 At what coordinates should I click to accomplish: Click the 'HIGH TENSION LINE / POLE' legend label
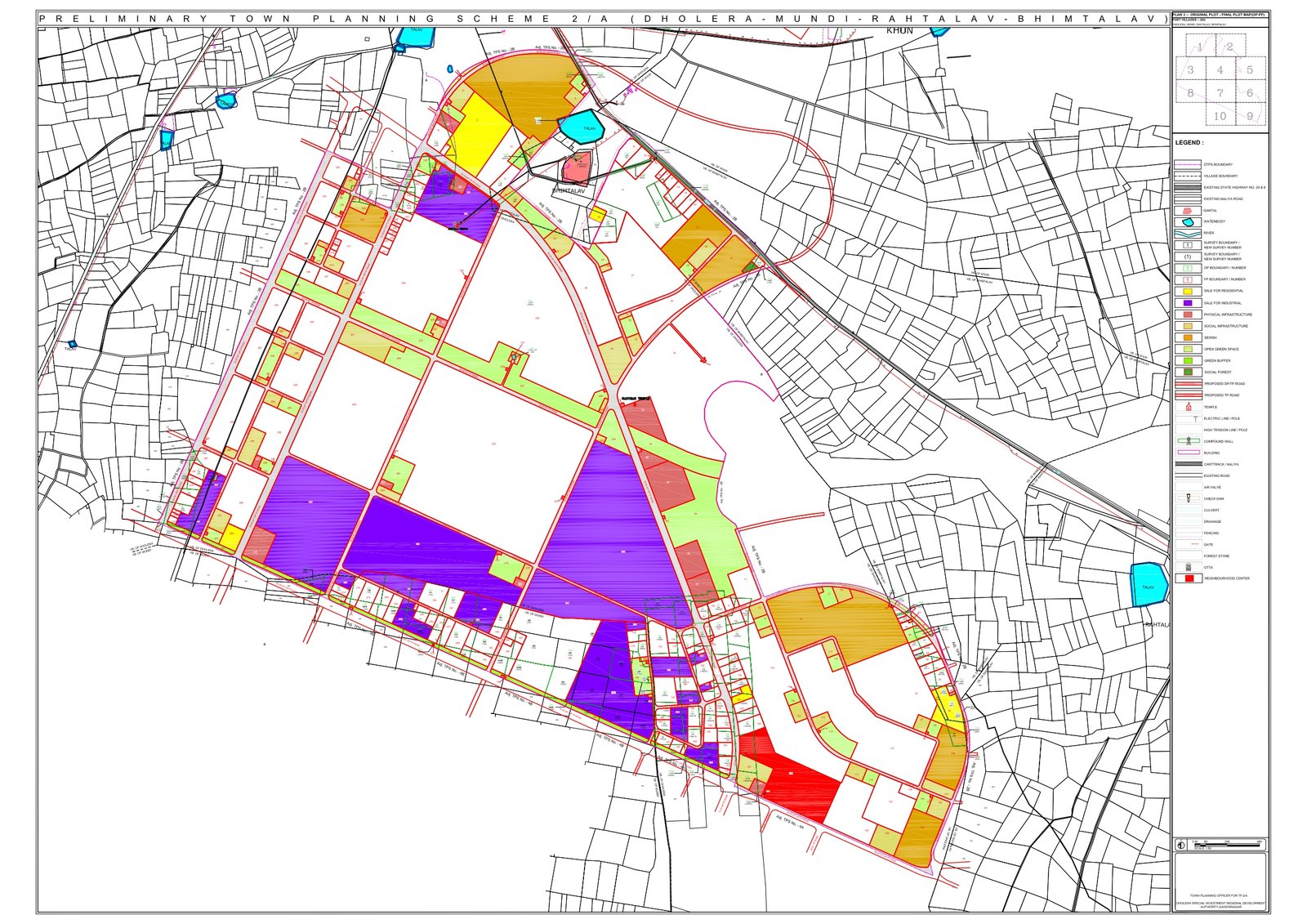(1225, 430)
